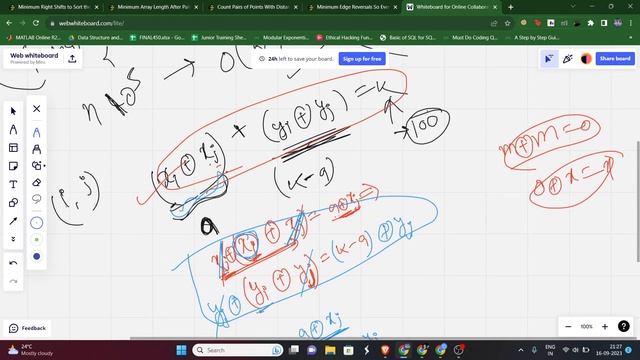Click the vertical scrollbar on whiteboard

tap(638, 201)
